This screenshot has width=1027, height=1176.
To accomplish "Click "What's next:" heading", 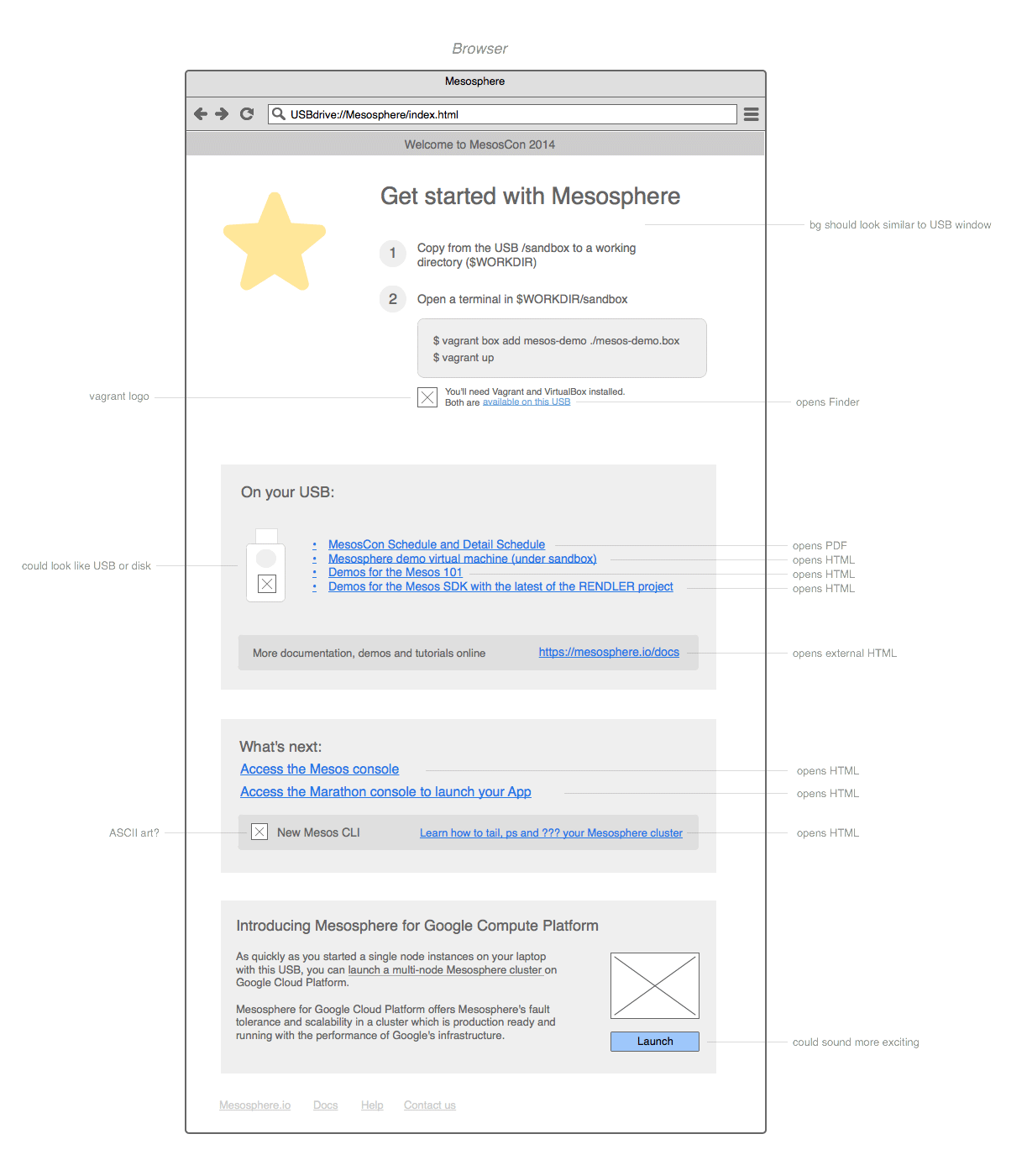I will point(280,747).
